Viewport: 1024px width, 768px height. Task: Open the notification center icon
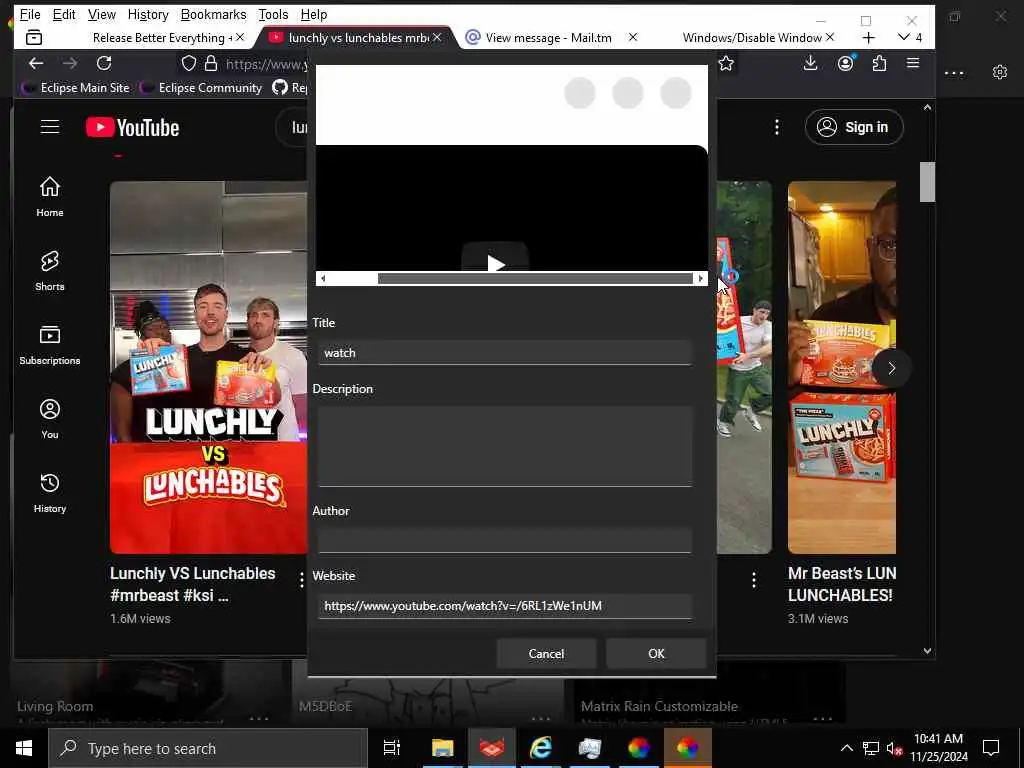[x=991, y=748]
